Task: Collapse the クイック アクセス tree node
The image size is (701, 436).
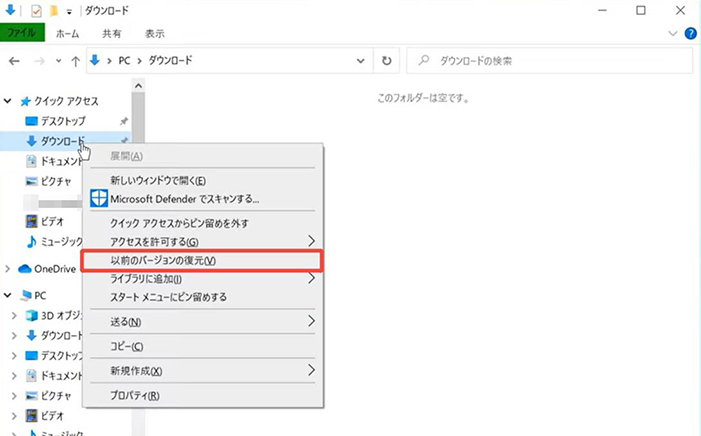Action: tap(8, 101)
